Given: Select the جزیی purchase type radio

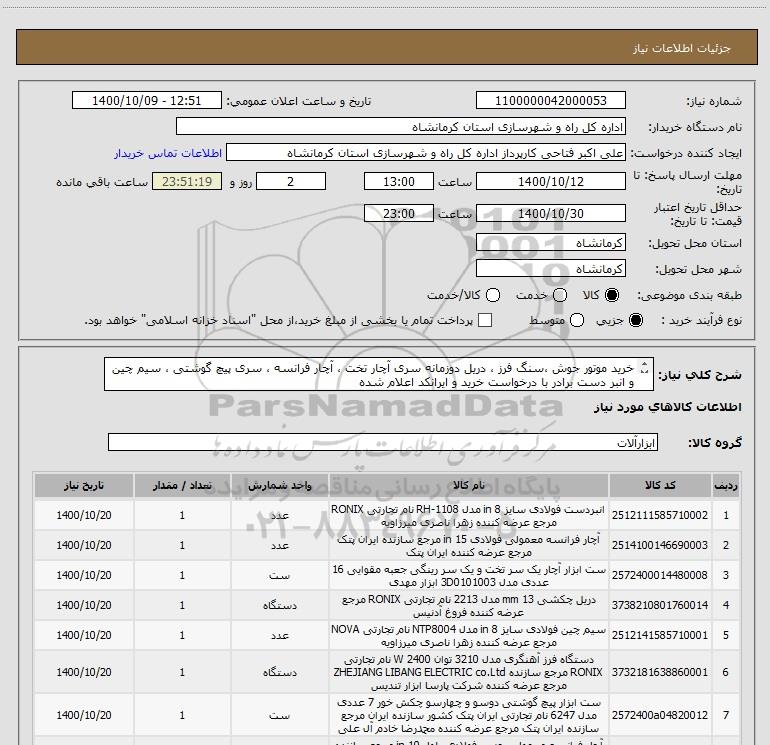Looking at the screenshot, I should pyautogui.click(x=635, y=320).
